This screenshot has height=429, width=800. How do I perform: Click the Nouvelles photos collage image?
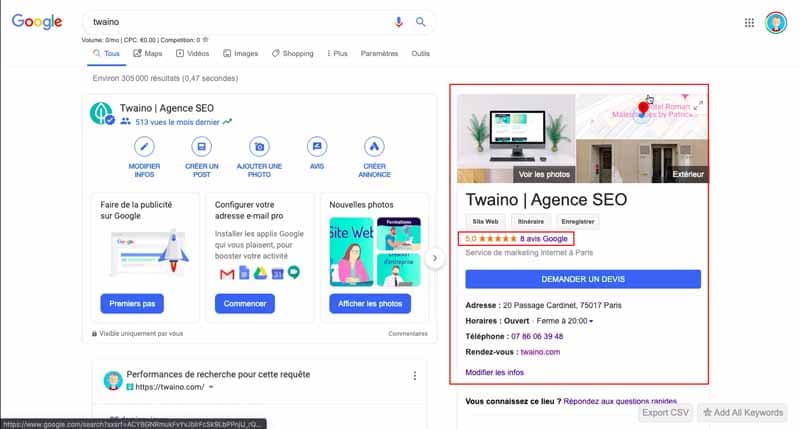click(x=375, y=252)
